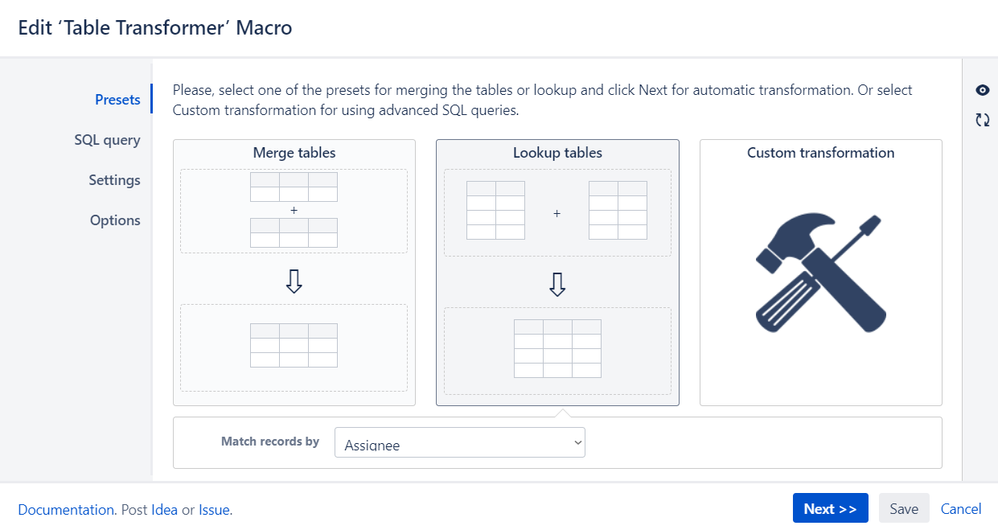Click the Cancel link

coord(960,508)
